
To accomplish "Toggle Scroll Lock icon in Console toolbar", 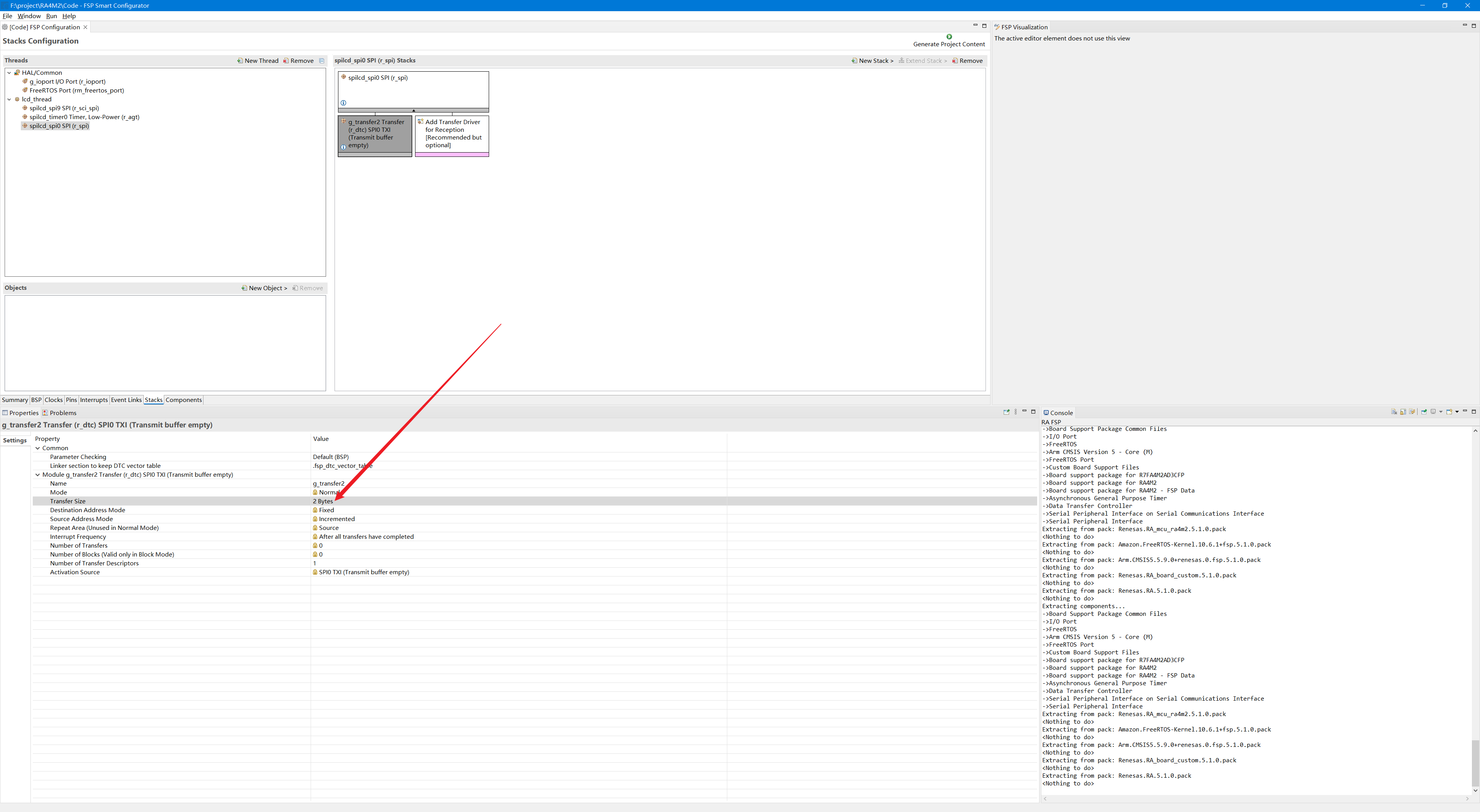I will point(1403,412).
